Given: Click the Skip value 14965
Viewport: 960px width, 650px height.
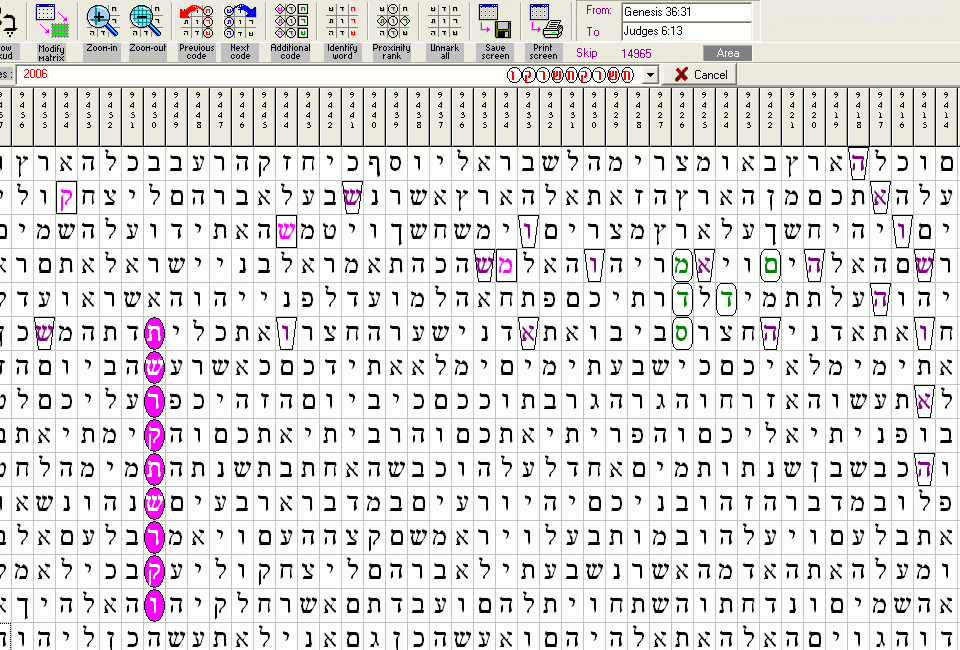Looking at the screenshot, I should click(x=637, y=53).
